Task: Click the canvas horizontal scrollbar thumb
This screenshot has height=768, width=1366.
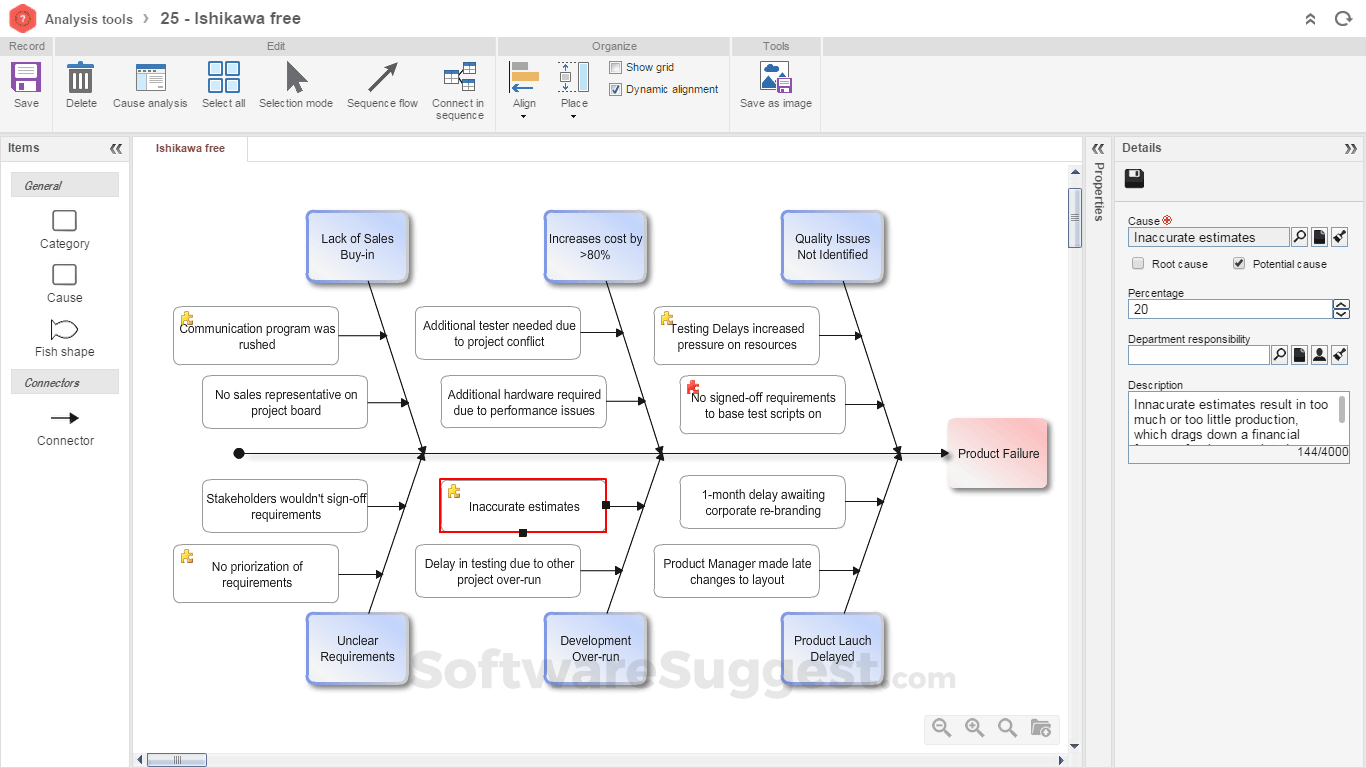Action: click(177, 760)
